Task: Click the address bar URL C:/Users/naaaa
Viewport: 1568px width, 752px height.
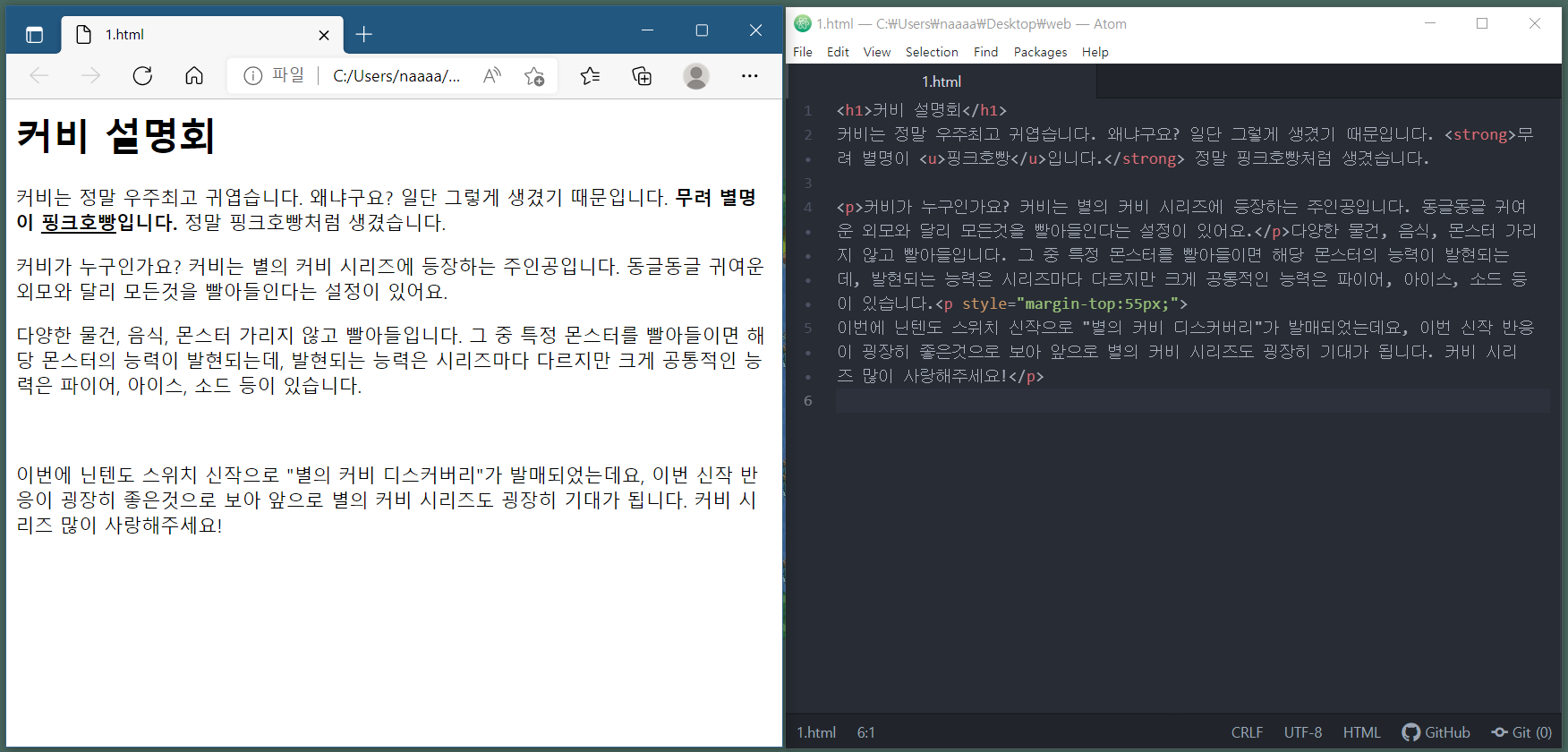Action: tap(396, 76)
